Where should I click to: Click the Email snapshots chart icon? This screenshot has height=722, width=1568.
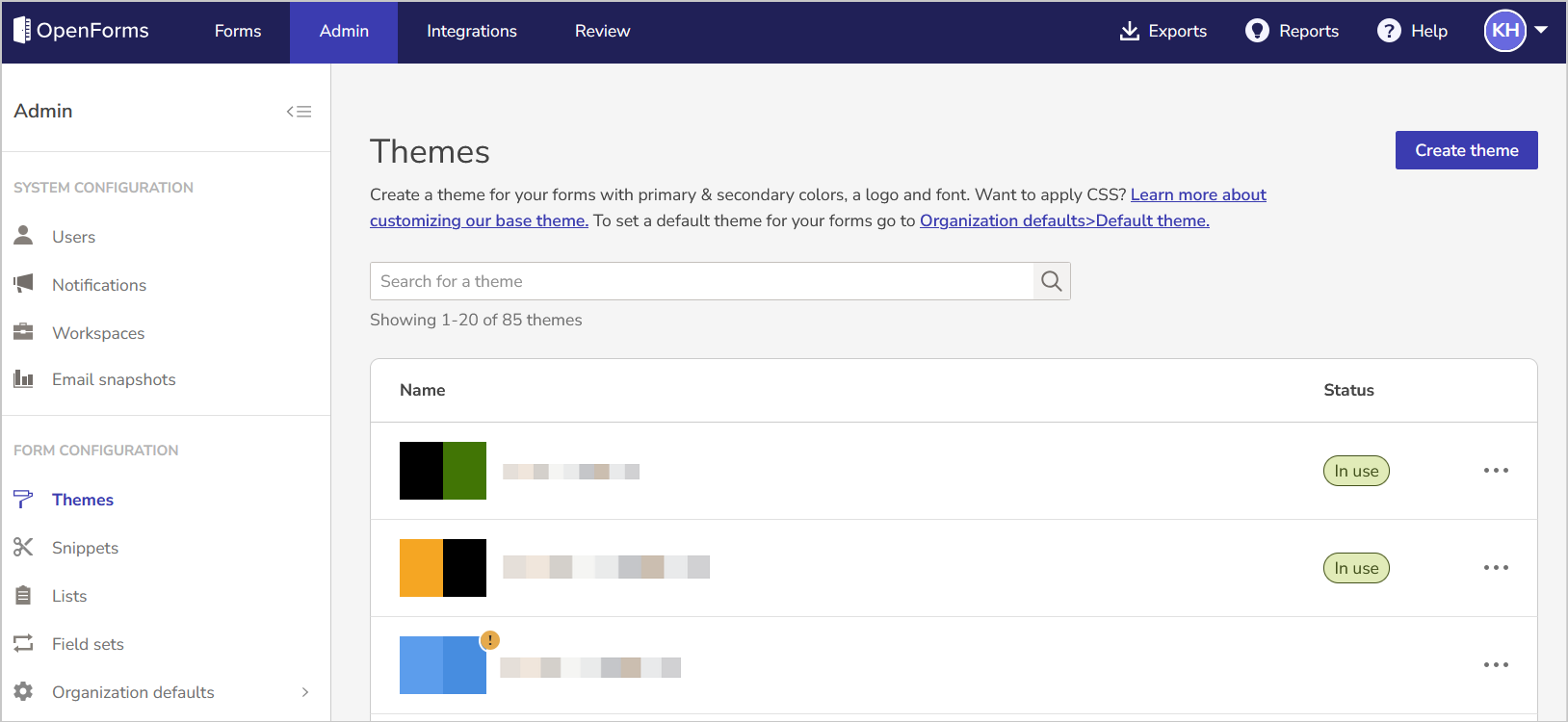click(x=24, y=378)
